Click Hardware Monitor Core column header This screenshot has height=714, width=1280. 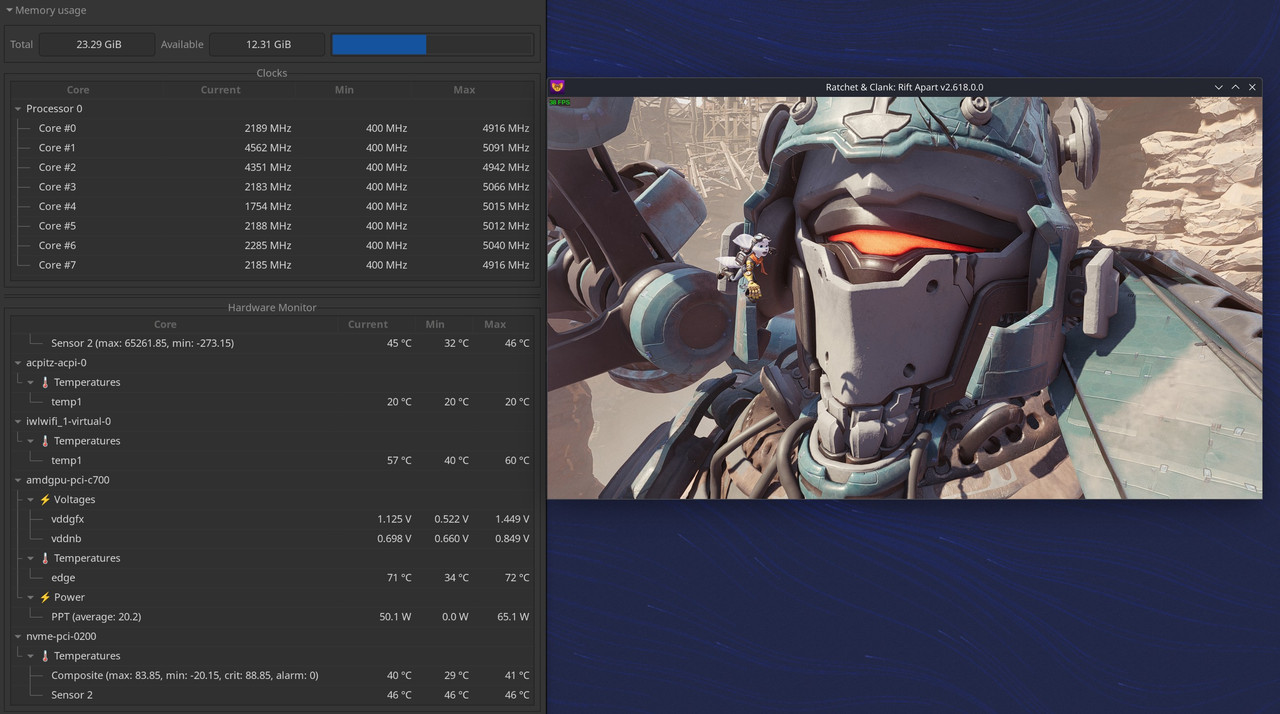tap(165, 324)
